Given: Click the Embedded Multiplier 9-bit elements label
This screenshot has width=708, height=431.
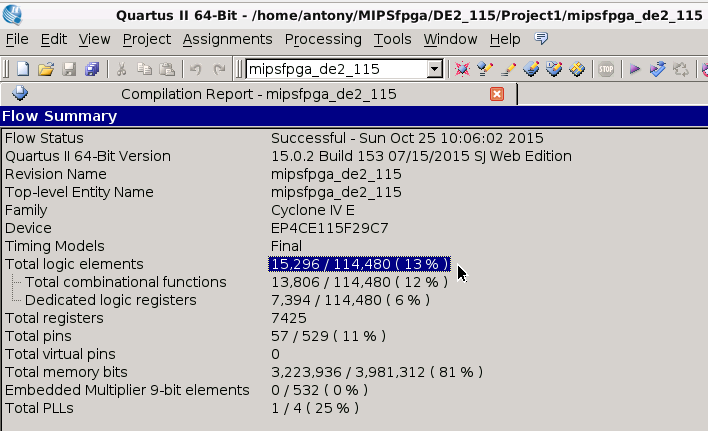Looking at the screenshot, I should click(x=127, y=390).
